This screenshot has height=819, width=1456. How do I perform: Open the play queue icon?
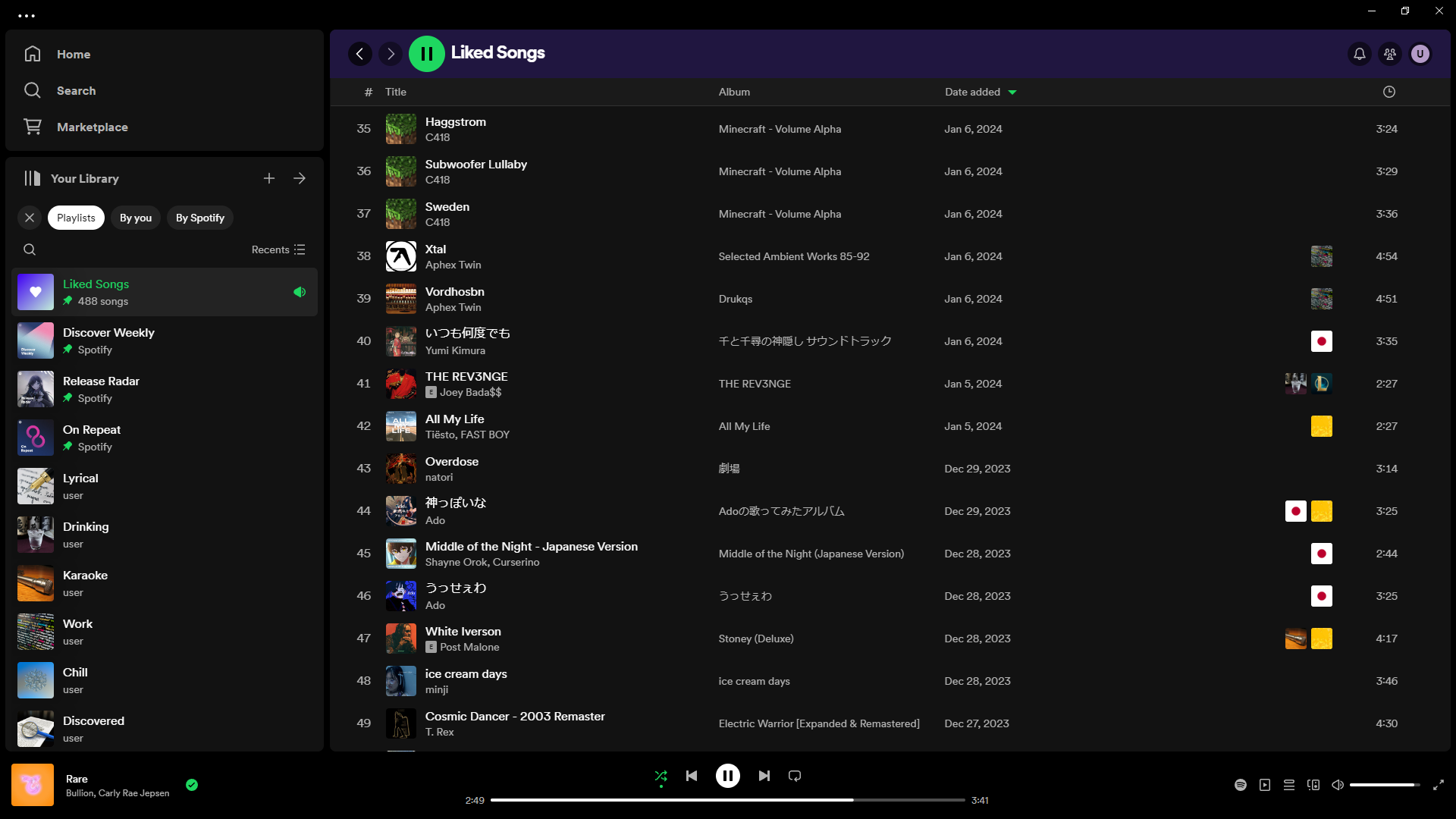pos(1289,785)
